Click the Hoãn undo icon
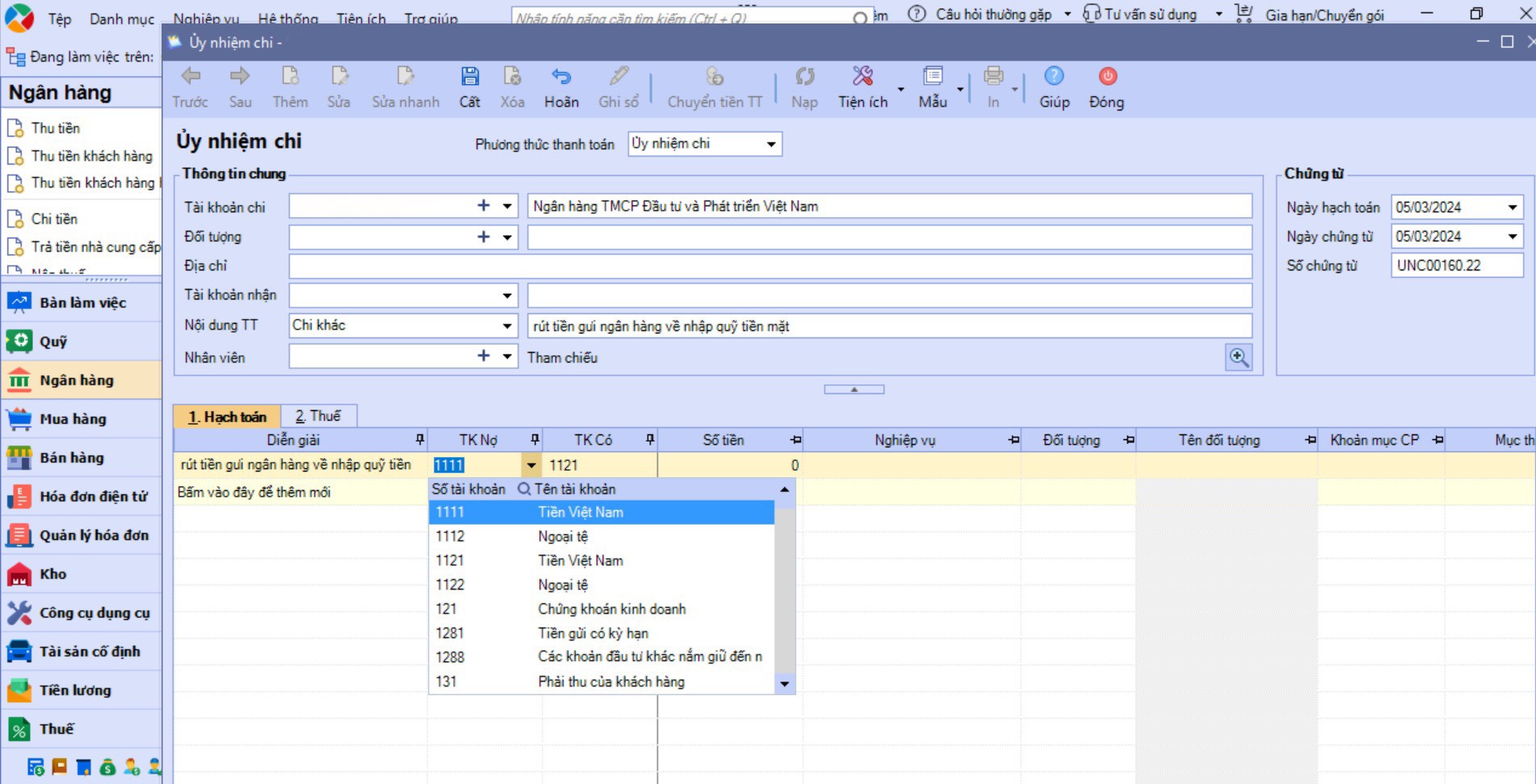 [561, 78]
